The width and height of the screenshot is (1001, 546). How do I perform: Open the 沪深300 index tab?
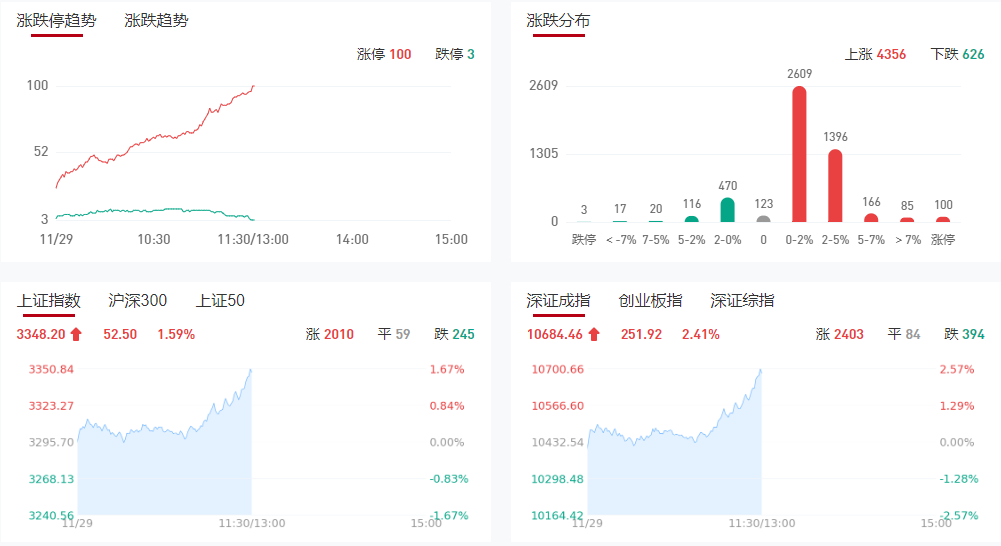(x=138, y=300)
